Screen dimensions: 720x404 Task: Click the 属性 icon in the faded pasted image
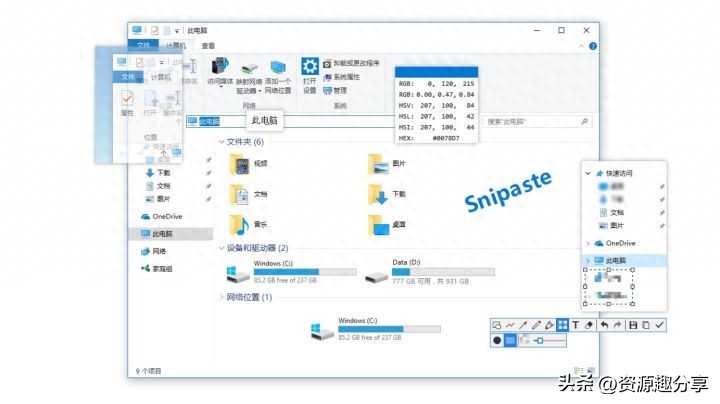127,103
